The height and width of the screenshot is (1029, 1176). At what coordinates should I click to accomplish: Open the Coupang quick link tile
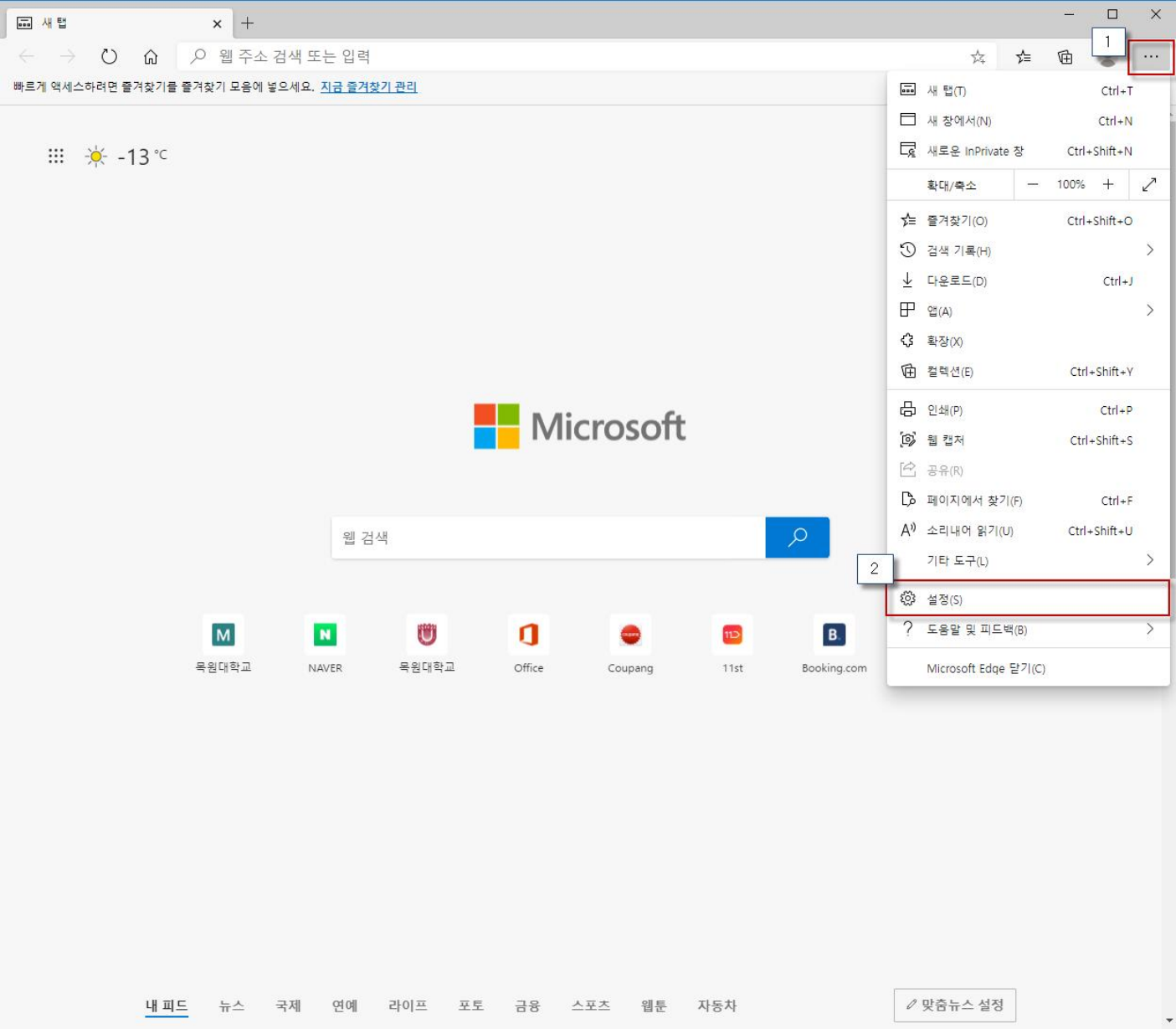[x=630, y=635]
